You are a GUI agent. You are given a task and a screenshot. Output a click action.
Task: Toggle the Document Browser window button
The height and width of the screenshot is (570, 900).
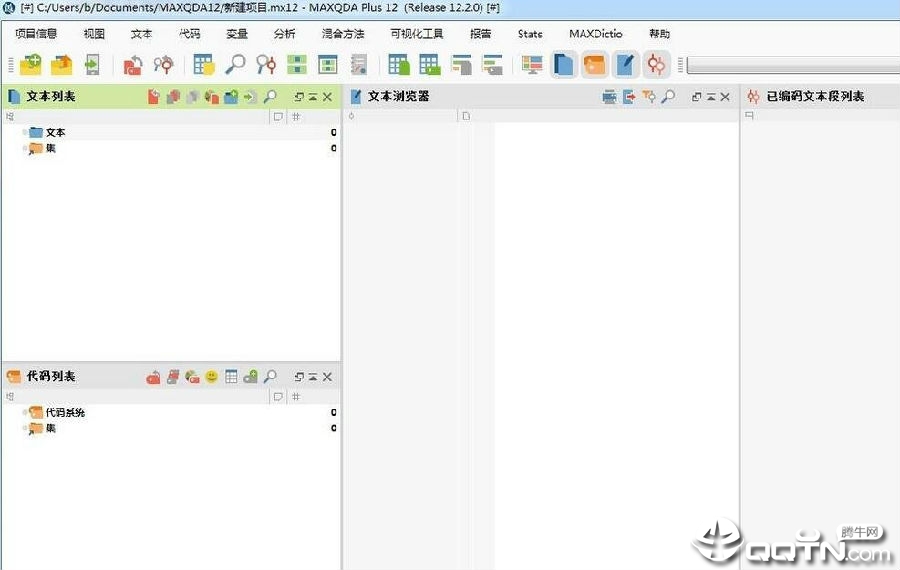(x=625, y=64)
